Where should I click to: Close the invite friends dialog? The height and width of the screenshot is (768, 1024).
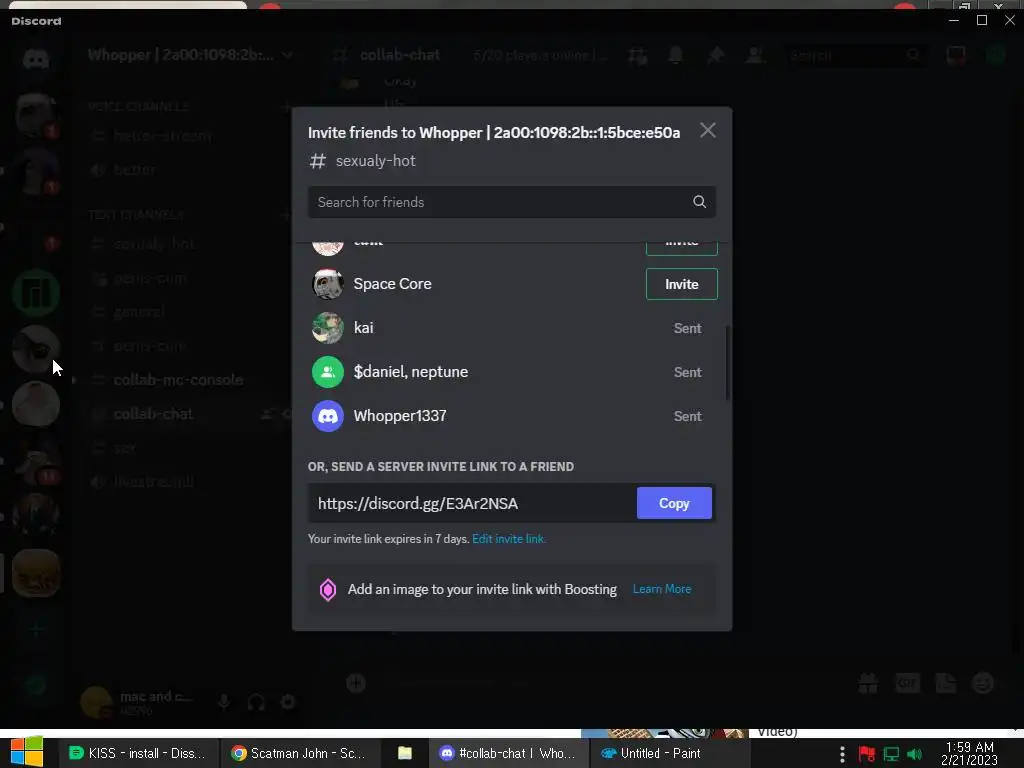[708, 131]
